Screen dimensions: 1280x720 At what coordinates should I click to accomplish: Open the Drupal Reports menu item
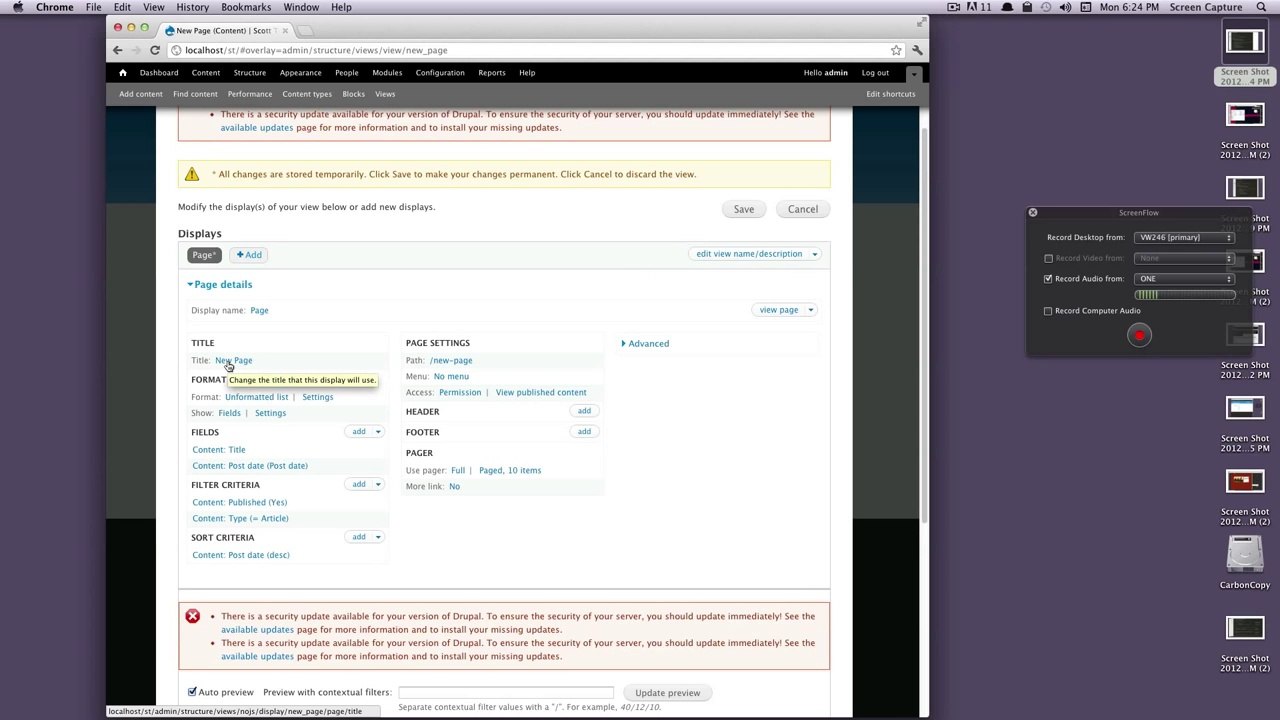tap(492, 73)
